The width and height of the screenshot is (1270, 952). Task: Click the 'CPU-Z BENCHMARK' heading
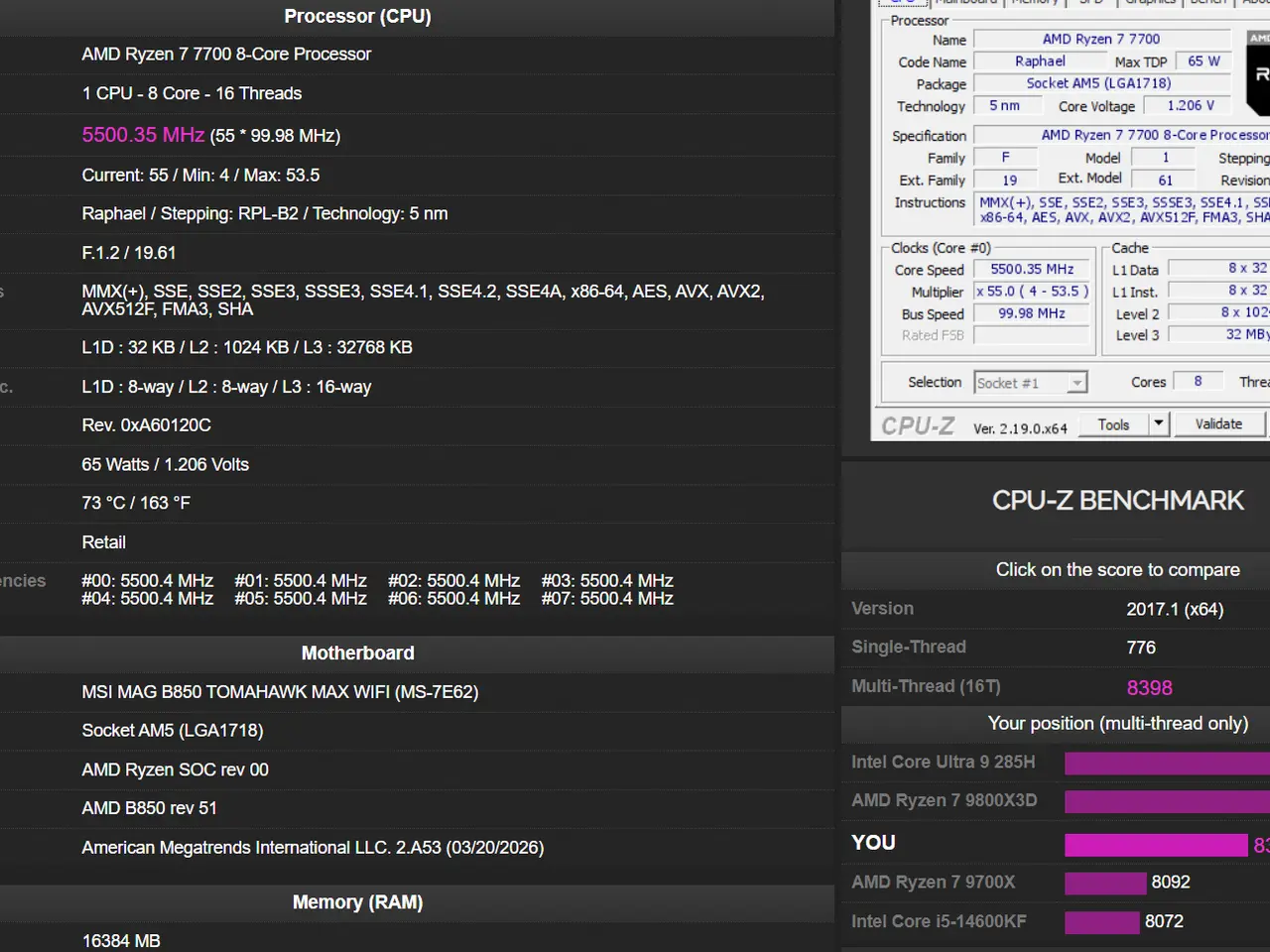[1118, 501]
